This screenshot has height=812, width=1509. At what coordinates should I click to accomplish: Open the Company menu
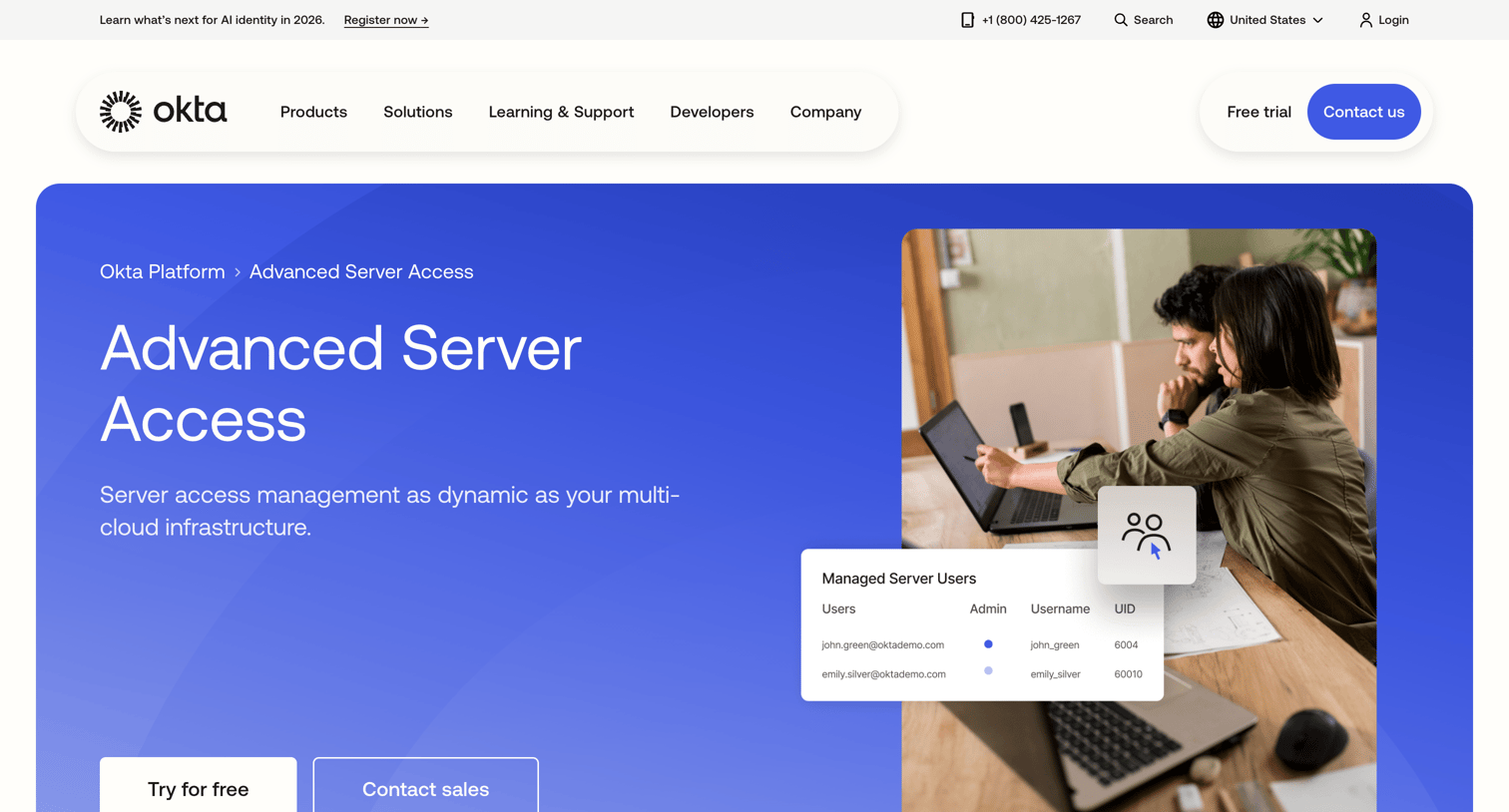point(825,112)
